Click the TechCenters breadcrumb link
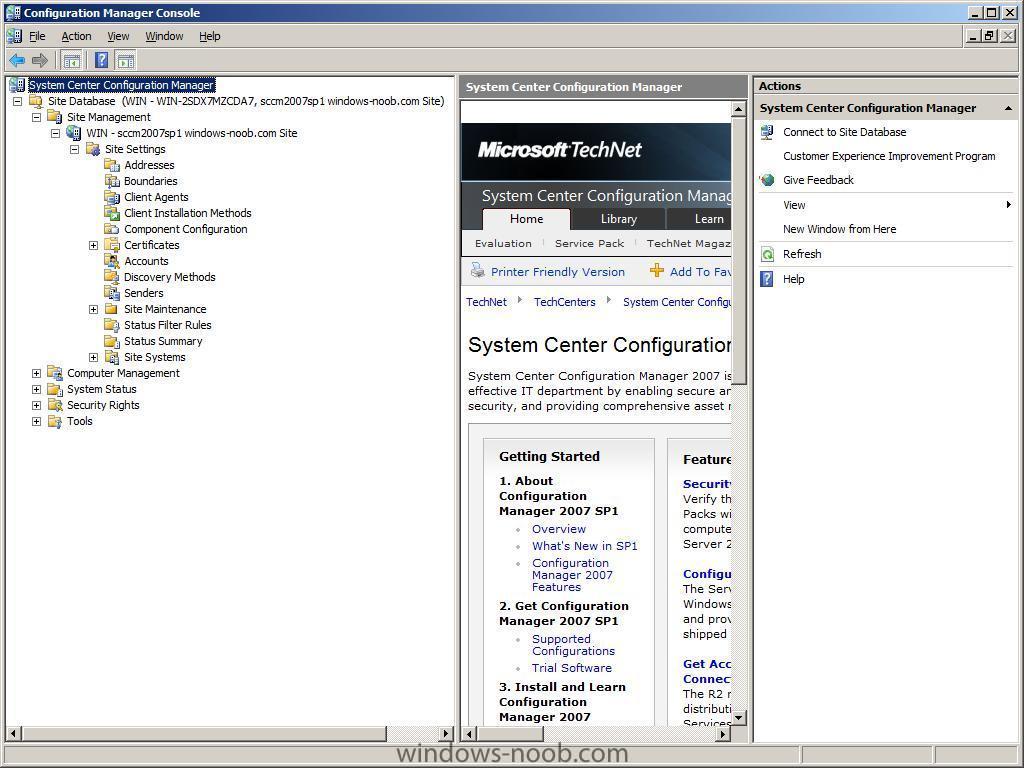This screenshot has width=1024, height=768. tap(564, 302)
